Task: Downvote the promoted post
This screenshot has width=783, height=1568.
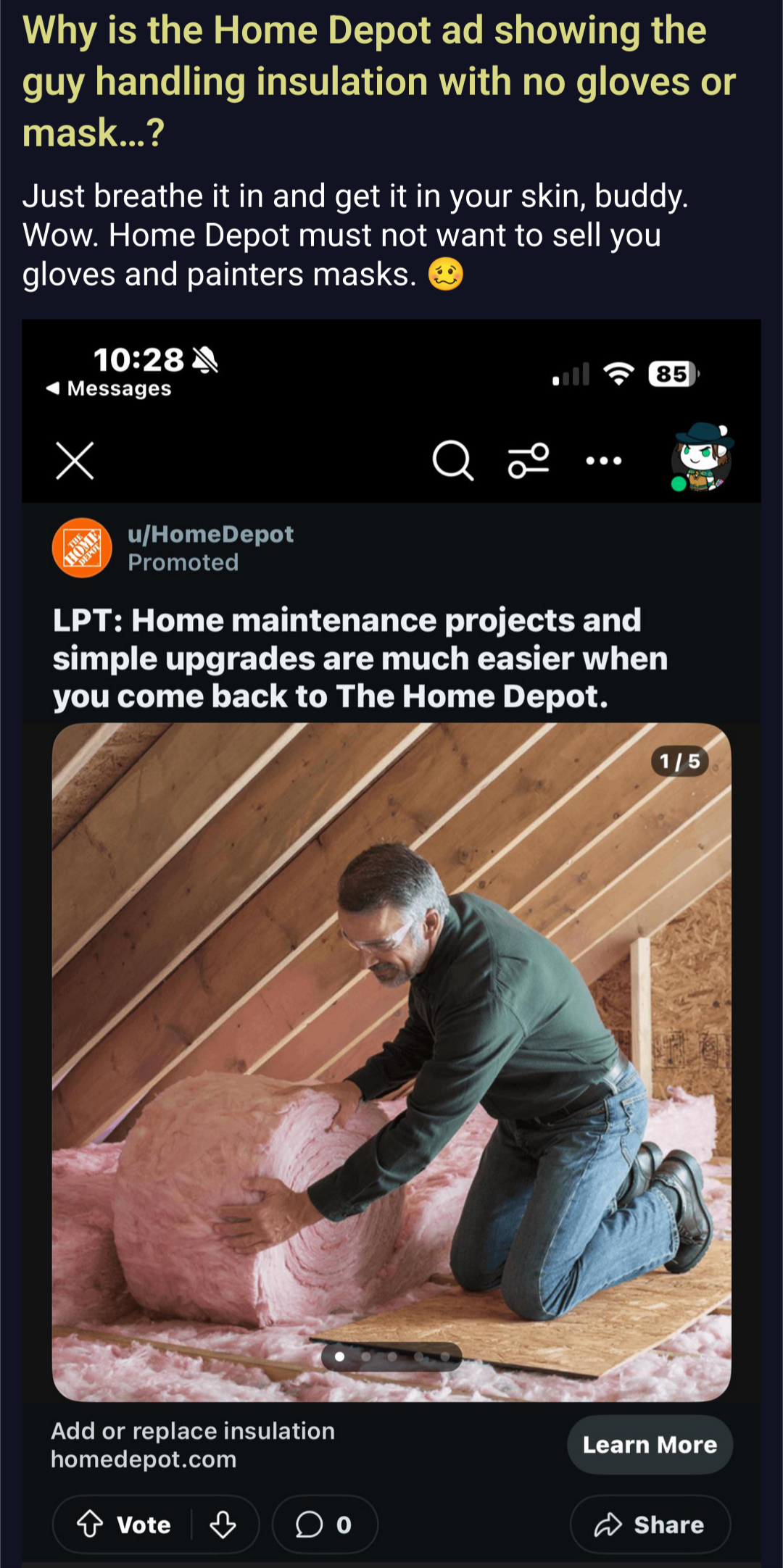Action: (223, 1524)
